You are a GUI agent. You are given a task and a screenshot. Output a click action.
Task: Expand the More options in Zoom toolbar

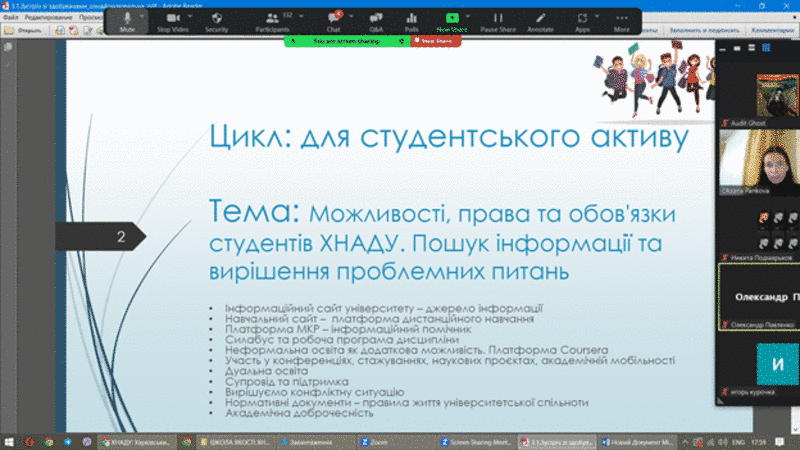621,20
